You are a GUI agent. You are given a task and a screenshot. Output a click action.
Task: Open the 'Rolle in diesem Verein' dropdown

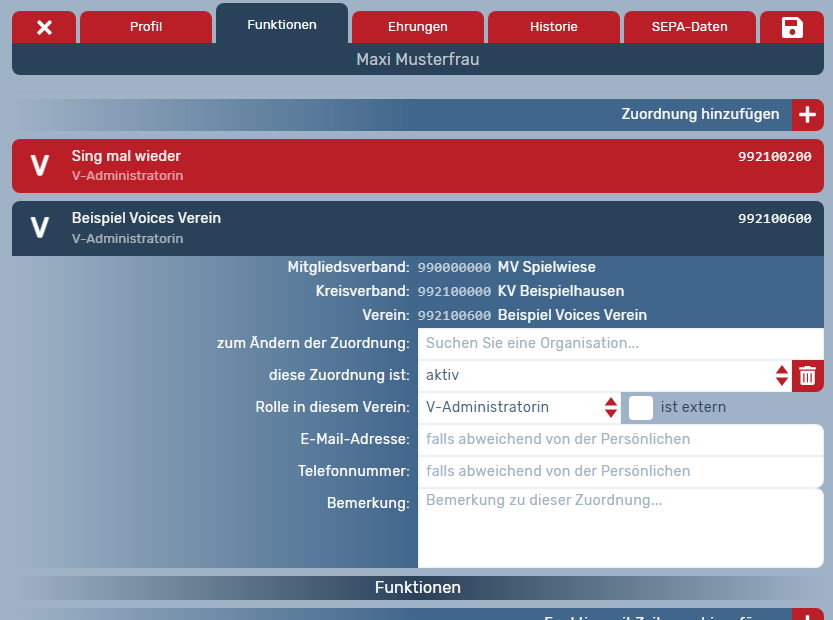[520, 407]
